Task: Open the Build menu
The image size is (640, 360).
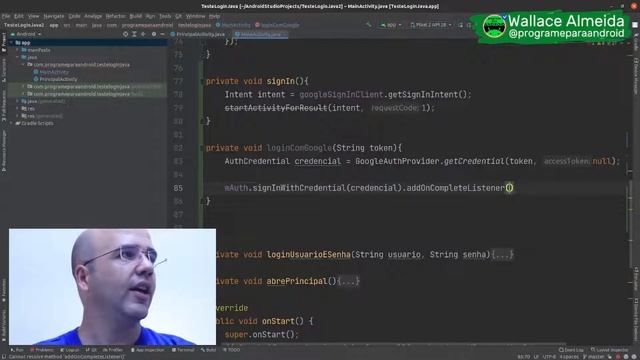Action: (x=136, y=16)
